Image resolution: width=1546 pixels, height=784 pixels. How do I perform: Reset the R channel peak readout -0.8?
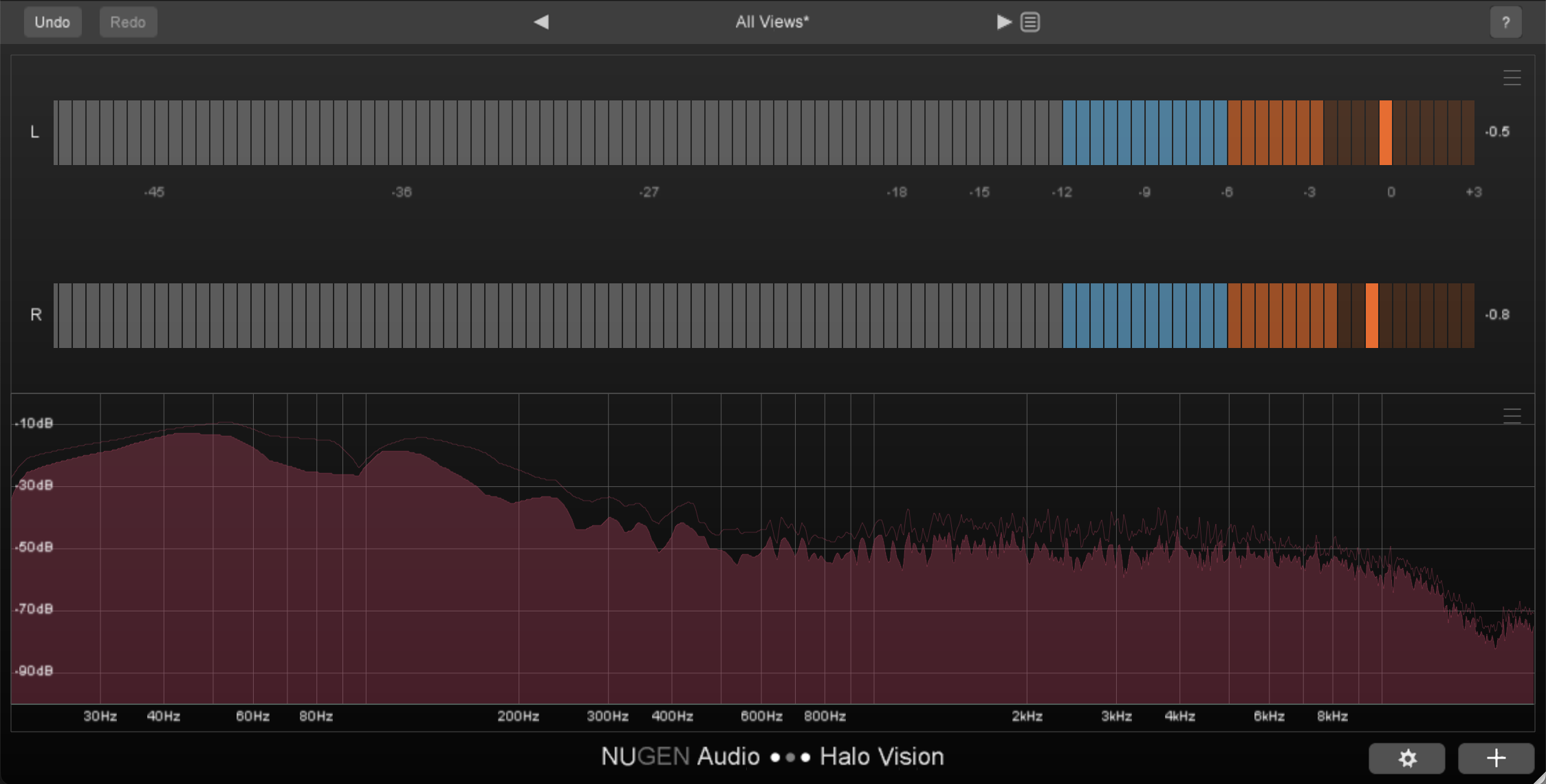[1497, 314]
